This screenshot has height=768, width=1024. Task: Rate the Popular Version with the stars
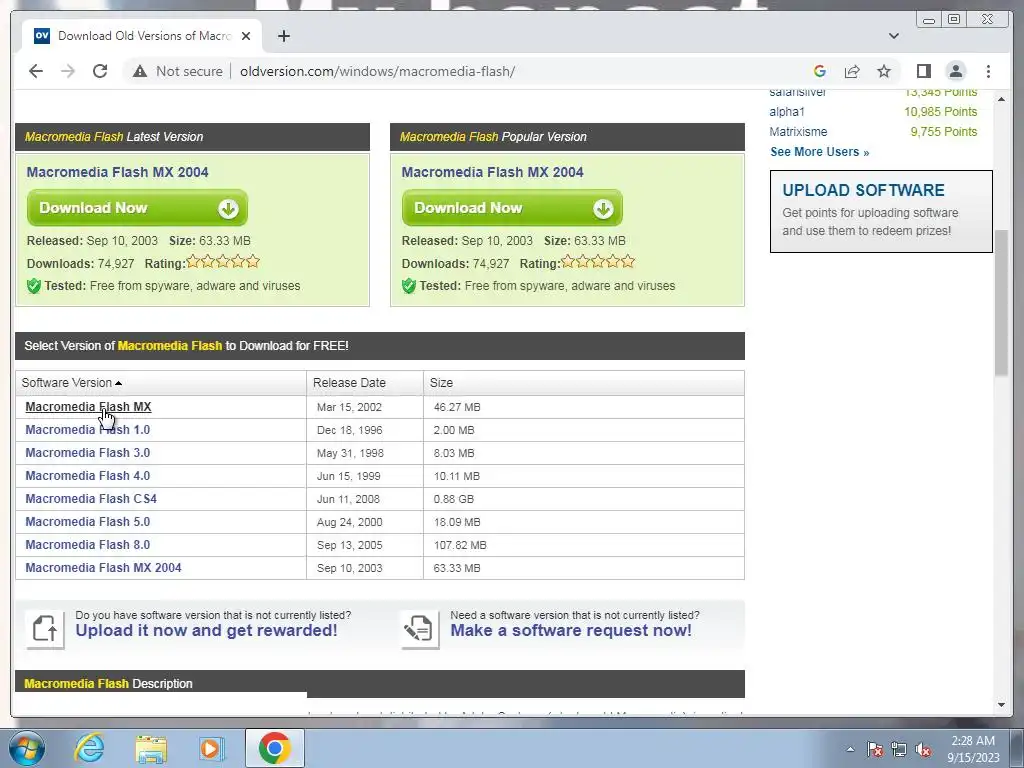(598, 262)
